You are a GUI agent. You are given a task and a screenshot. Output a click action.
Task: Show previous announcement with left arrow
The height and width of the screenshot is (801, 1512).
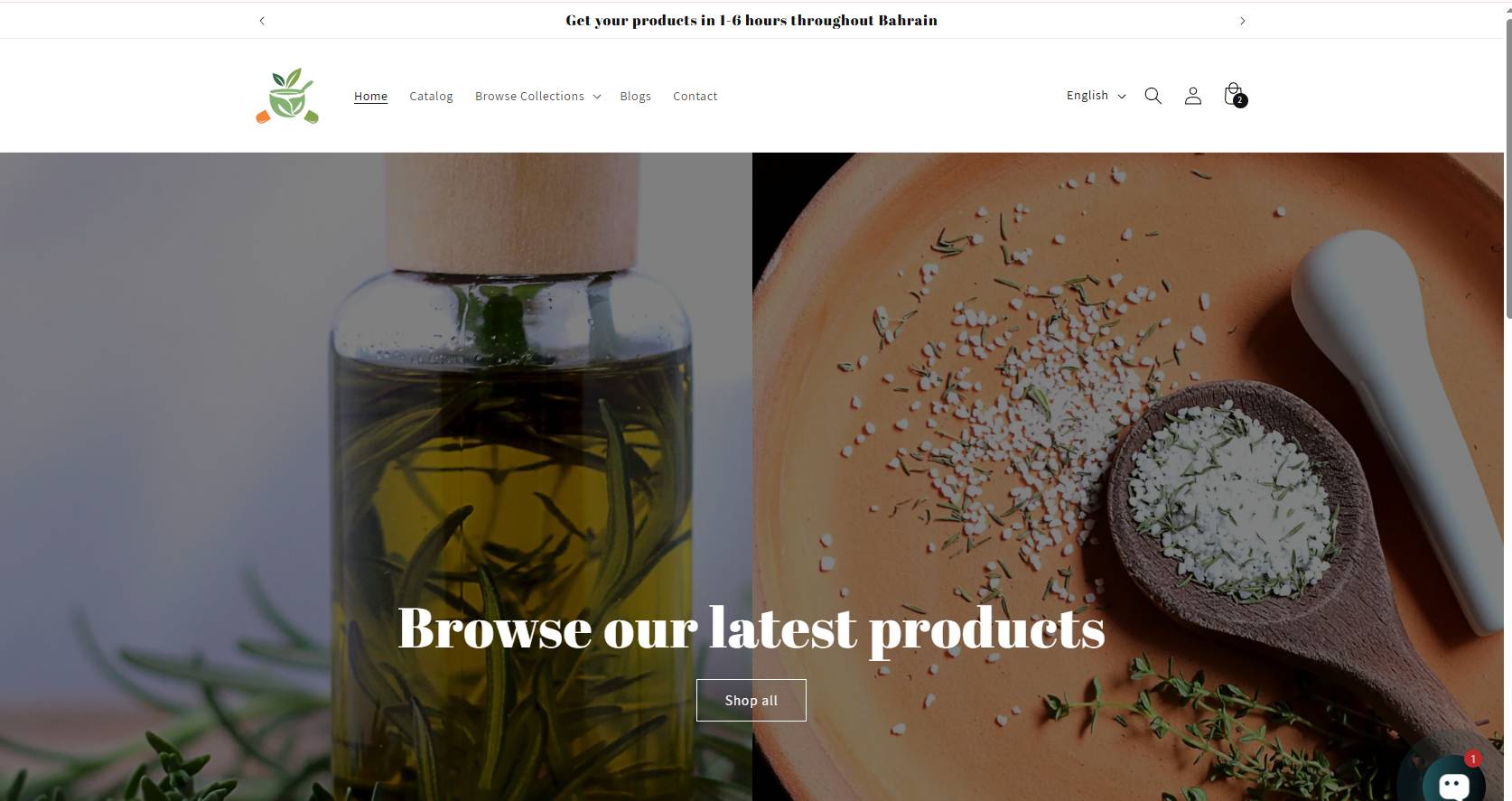tap(262, 21)
